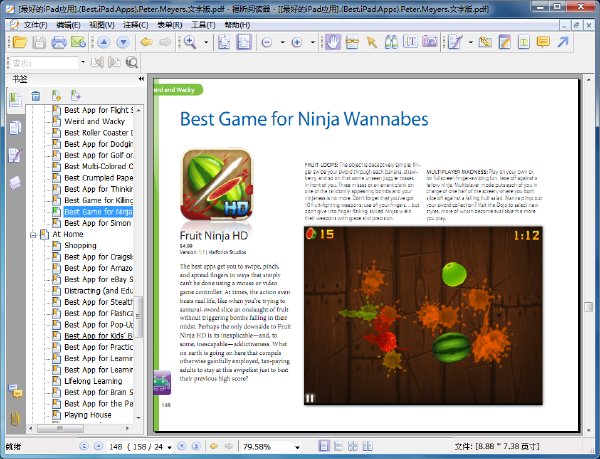
Task: Delete bookmark using trash icon
Action: point(36,96)
